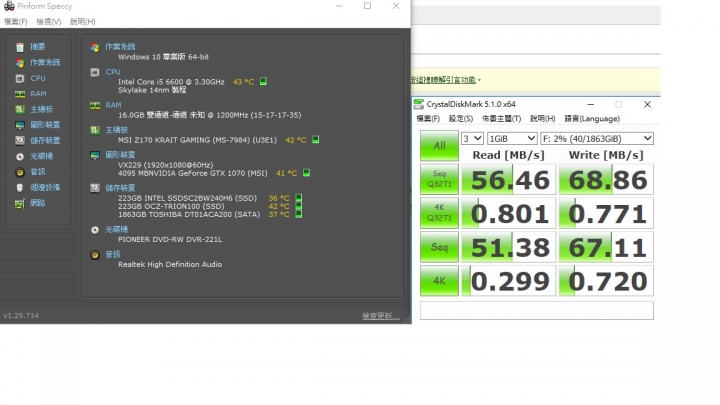Select the Graphics (圖形裝置) sidebar icon
The width and height of the screenshot is (720, 405).
point(20,125)
